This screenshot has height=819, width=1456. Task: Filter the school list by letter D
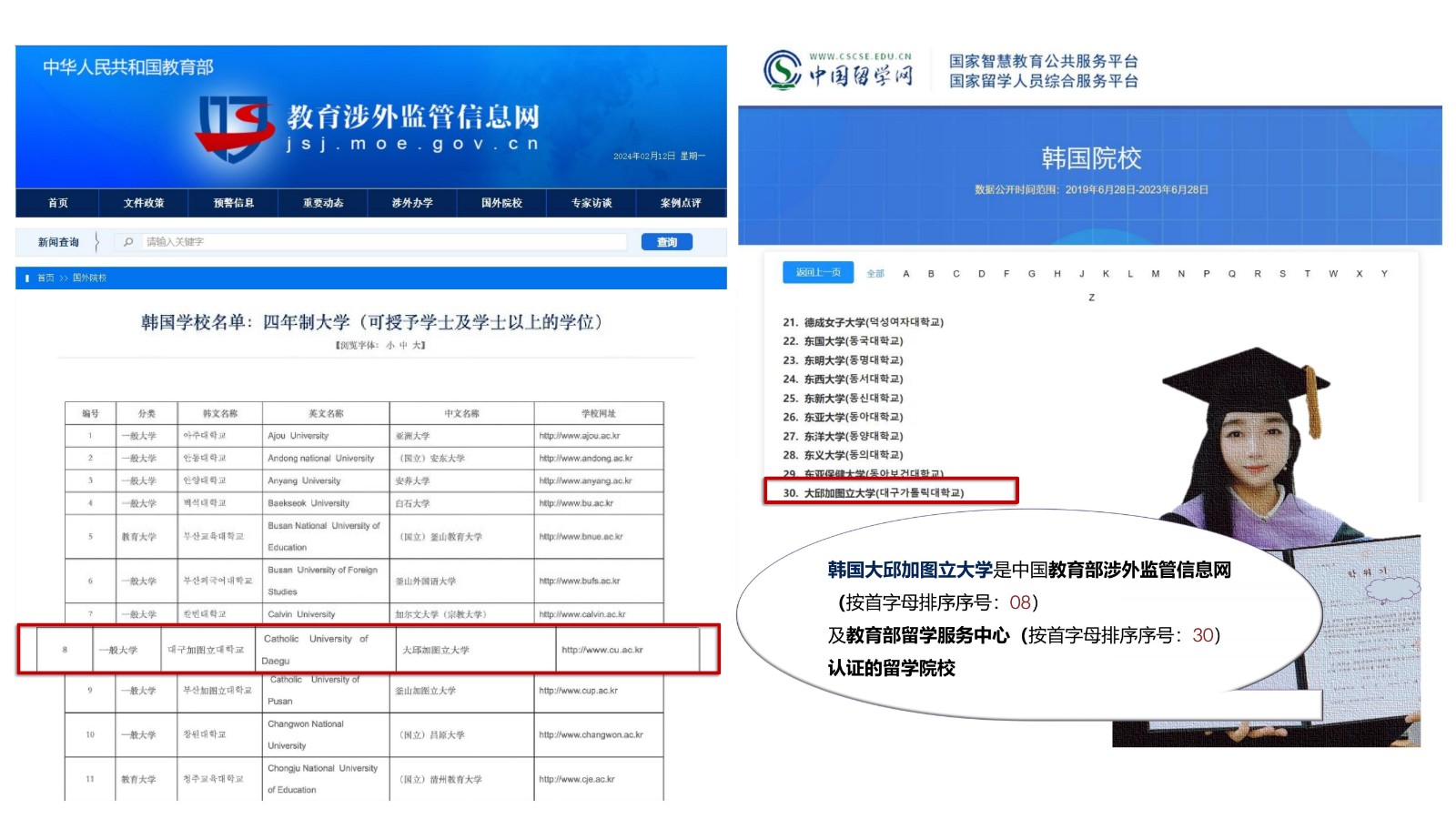pos(982,274)
